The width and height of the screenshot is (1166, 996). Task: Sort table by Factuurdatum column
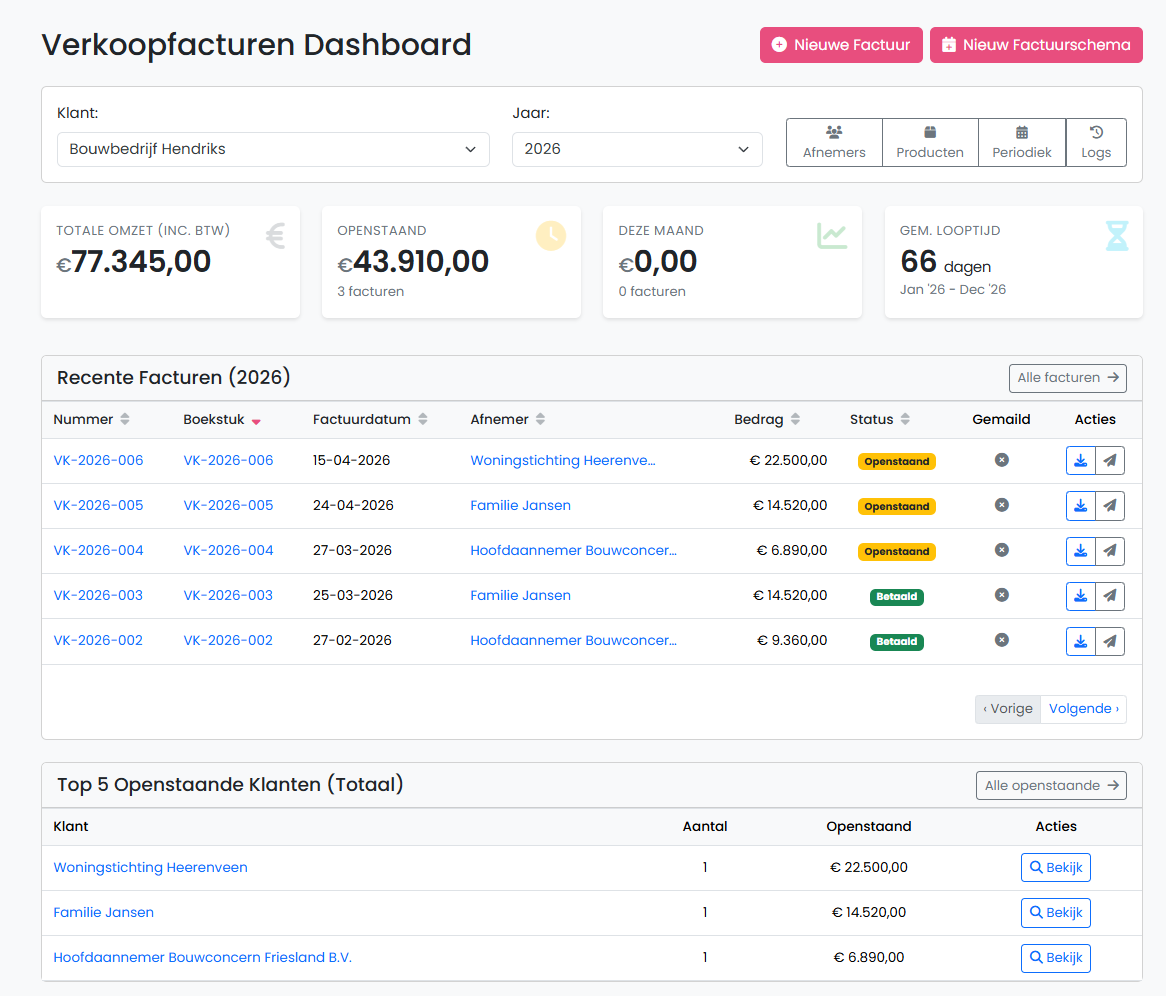tap(370, 420)
